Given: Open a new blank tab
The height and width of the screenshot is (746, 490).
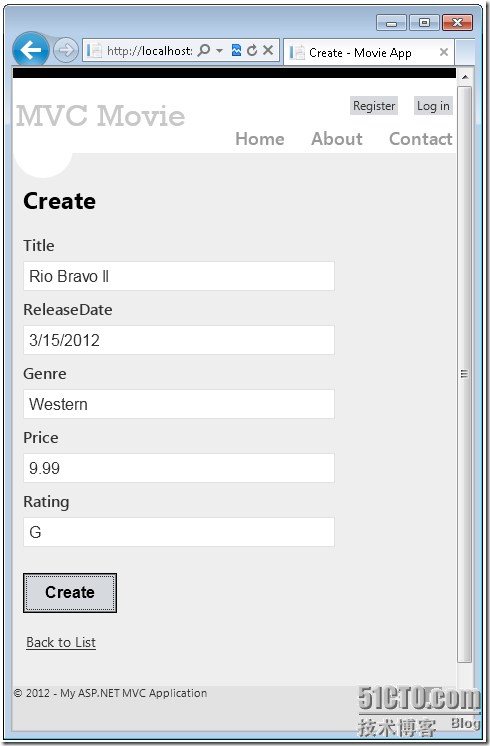Looking at the screenshot, I should [x=465, y=52].
